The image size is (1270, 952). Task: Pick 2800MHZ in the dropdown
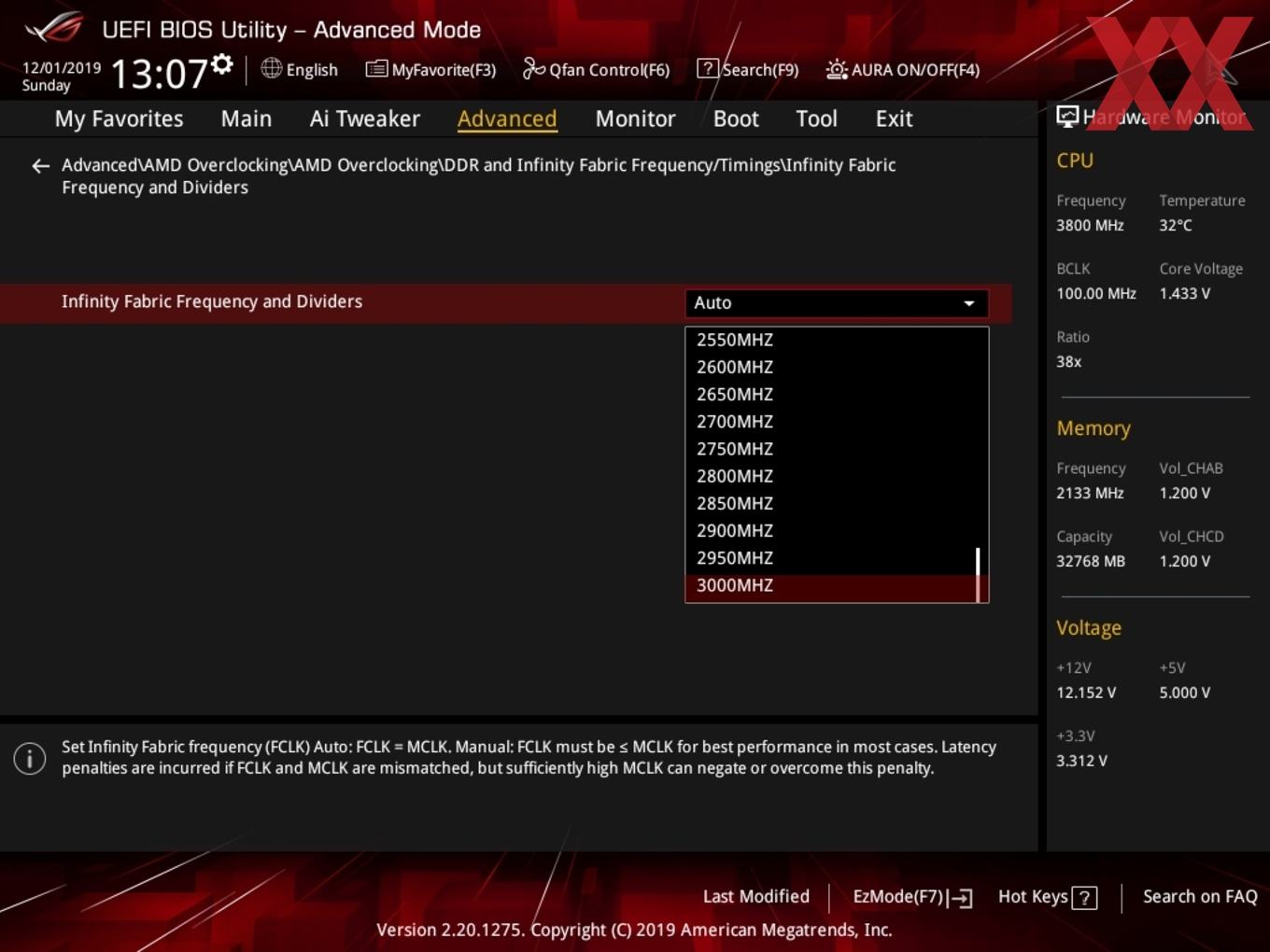[x=837, y=476]
